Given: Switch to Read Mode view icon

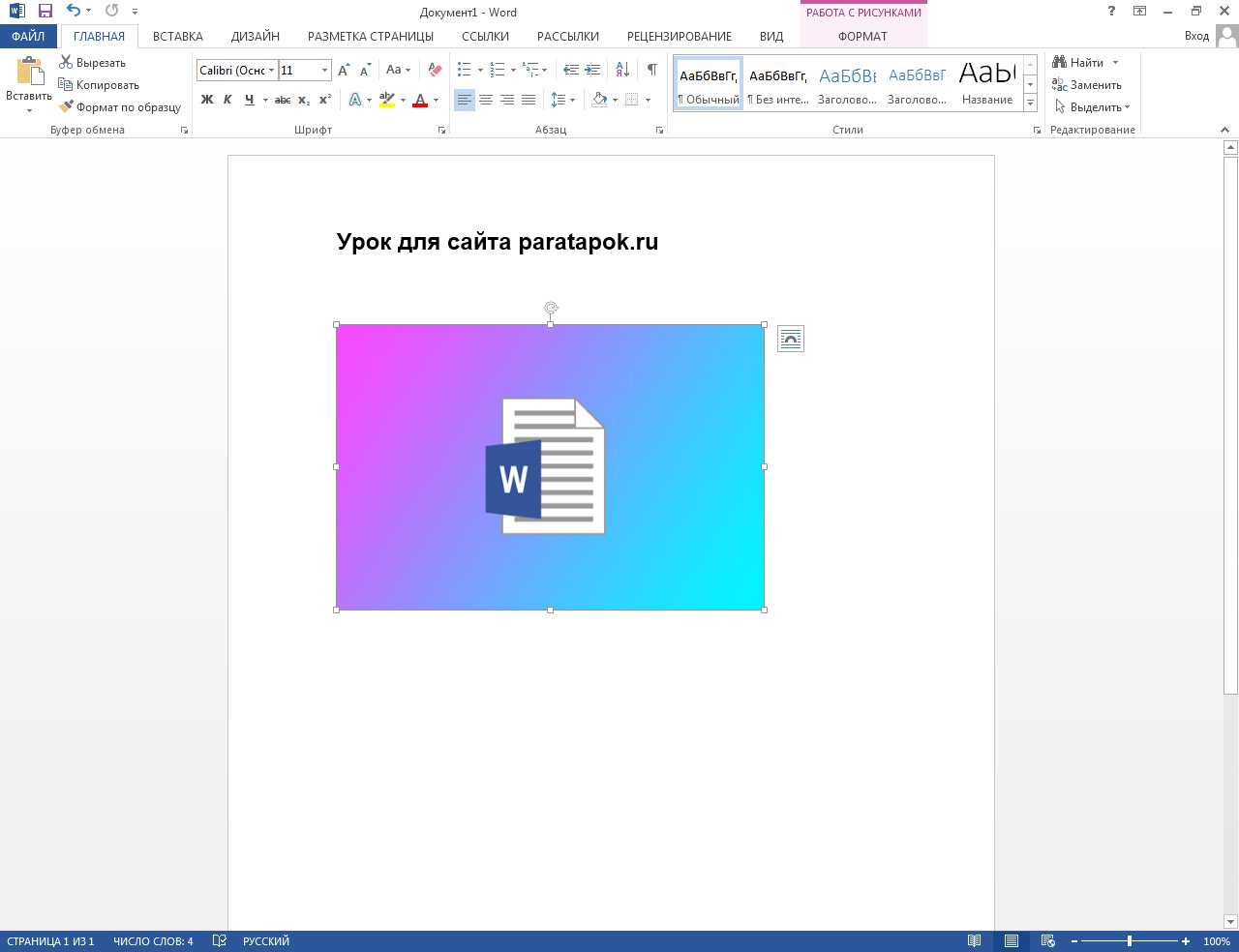Looking at the screenshot, I should pyautogui.click(x=975, y=941).
